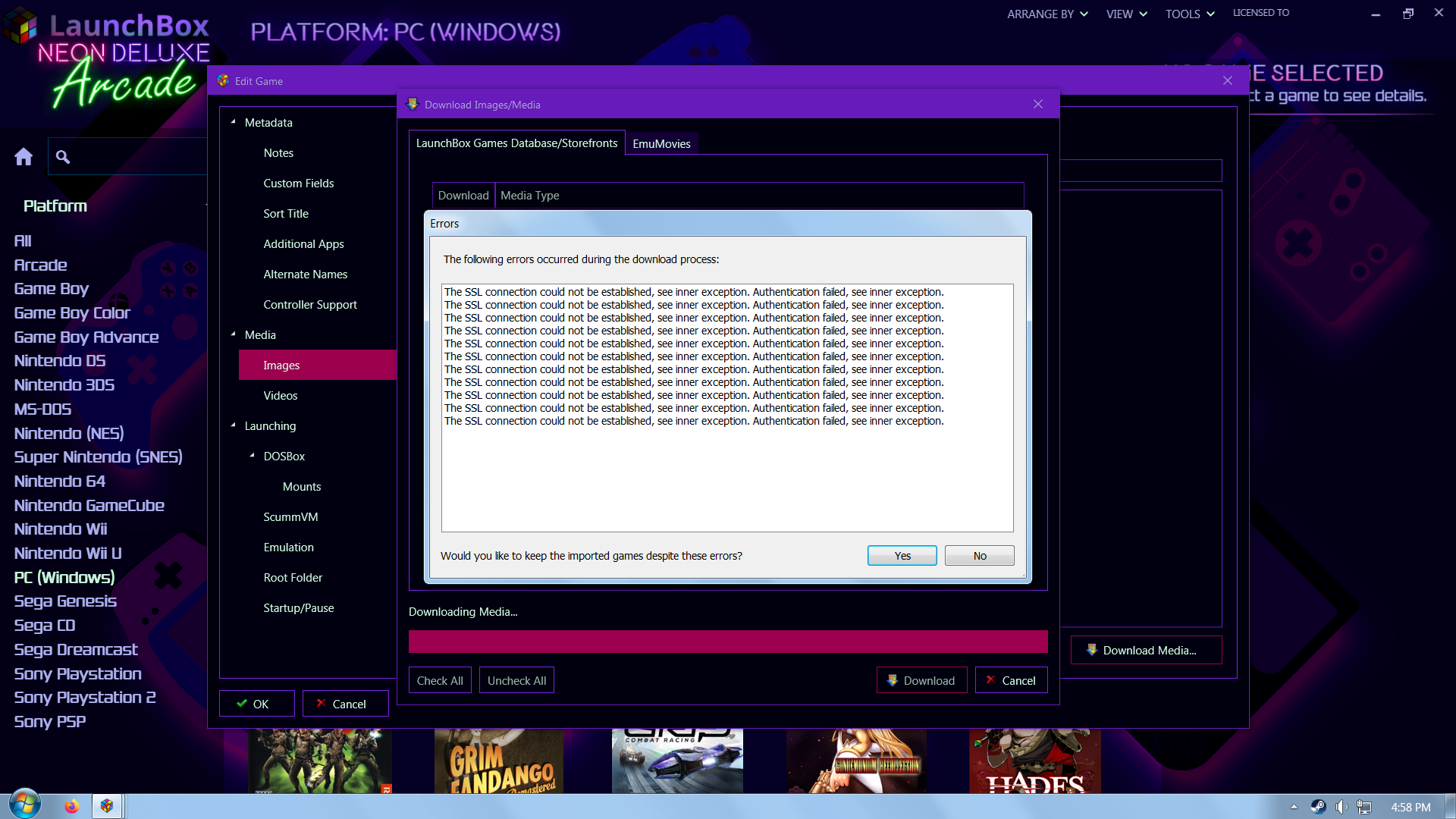Select Mounts tree item
Image resolution: width=1456 pixels, height=819 pixels.
coord(302,486)
